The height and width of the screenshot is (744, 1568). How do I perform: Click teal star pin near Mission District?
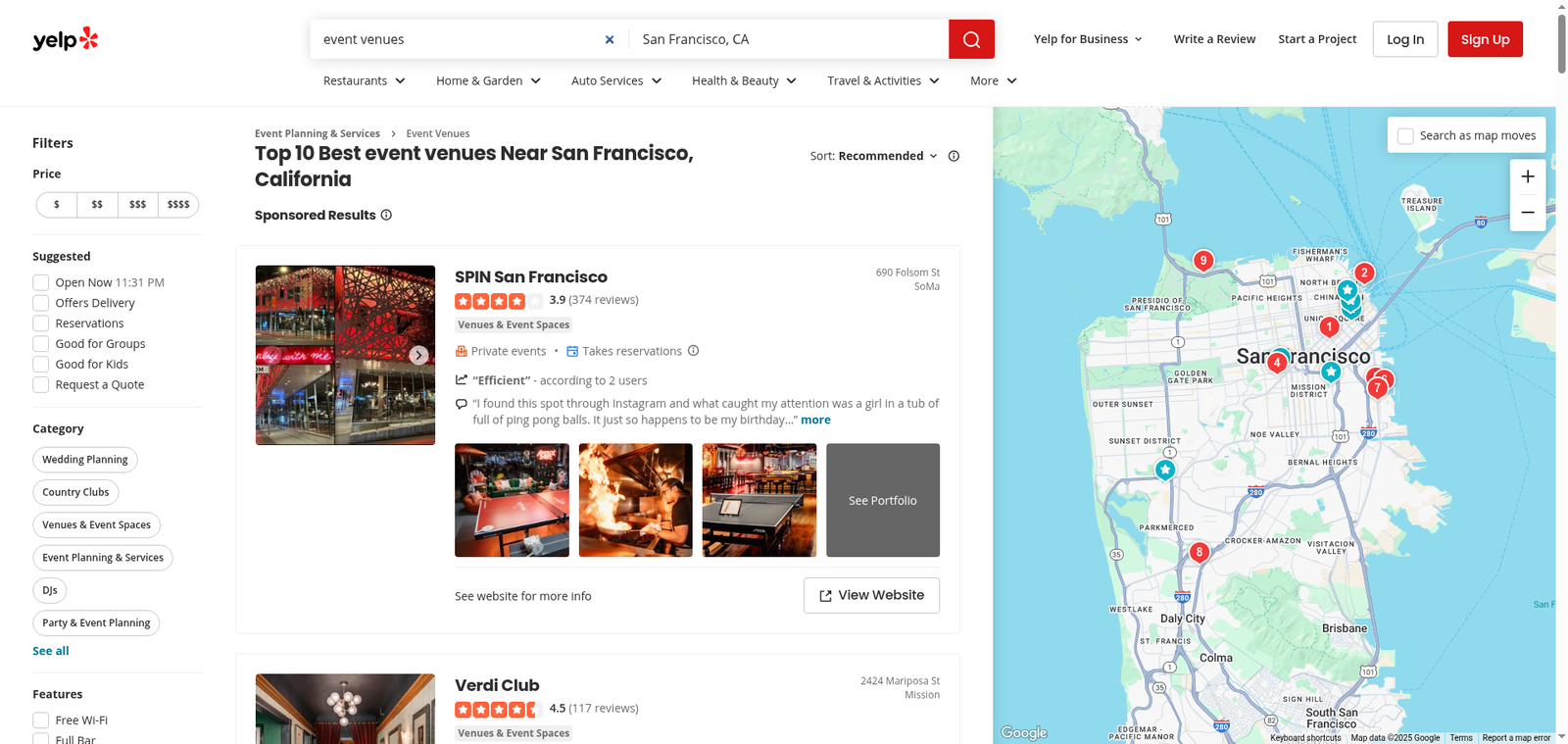[x=1331, y=372]
